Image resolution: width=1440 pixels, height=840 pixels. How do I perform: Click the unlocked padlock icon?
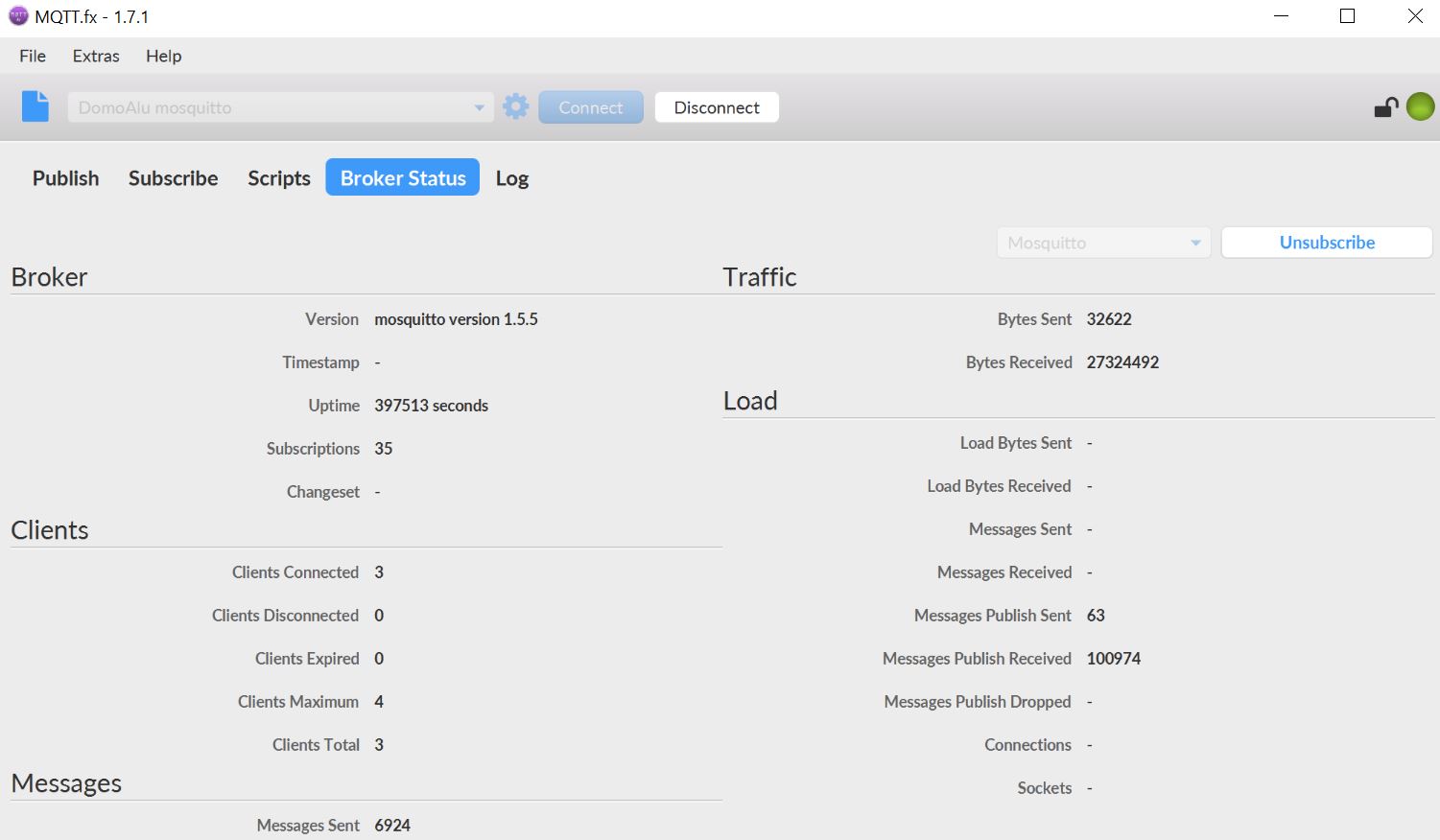pos(1385,106)
